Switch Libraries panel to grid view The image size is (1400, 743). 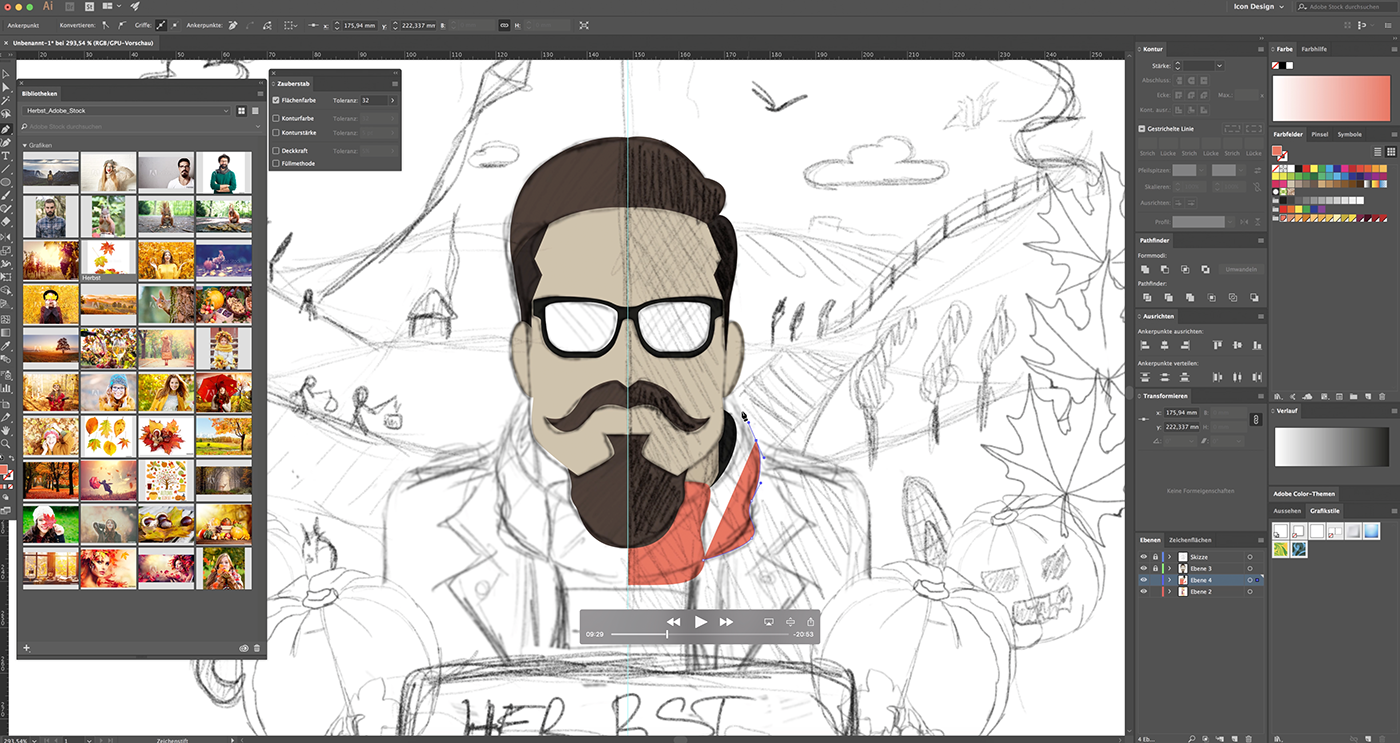[242, 111]
